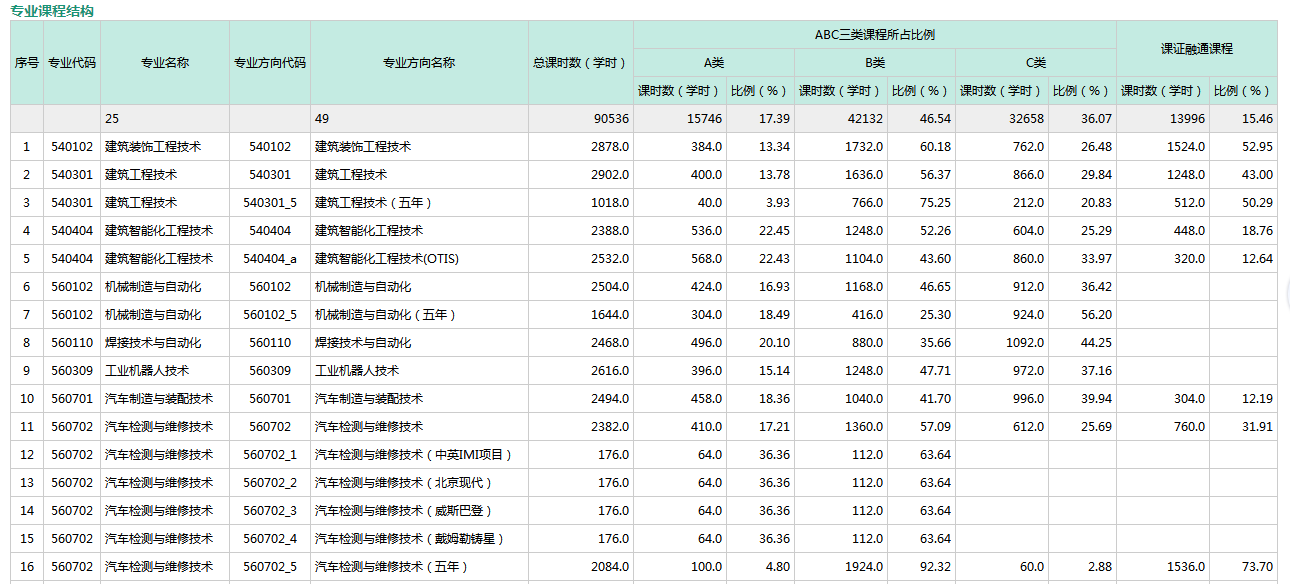Select the 序号 column header
The height and width of the screenshot is (584, 1290).
point(27,62)
